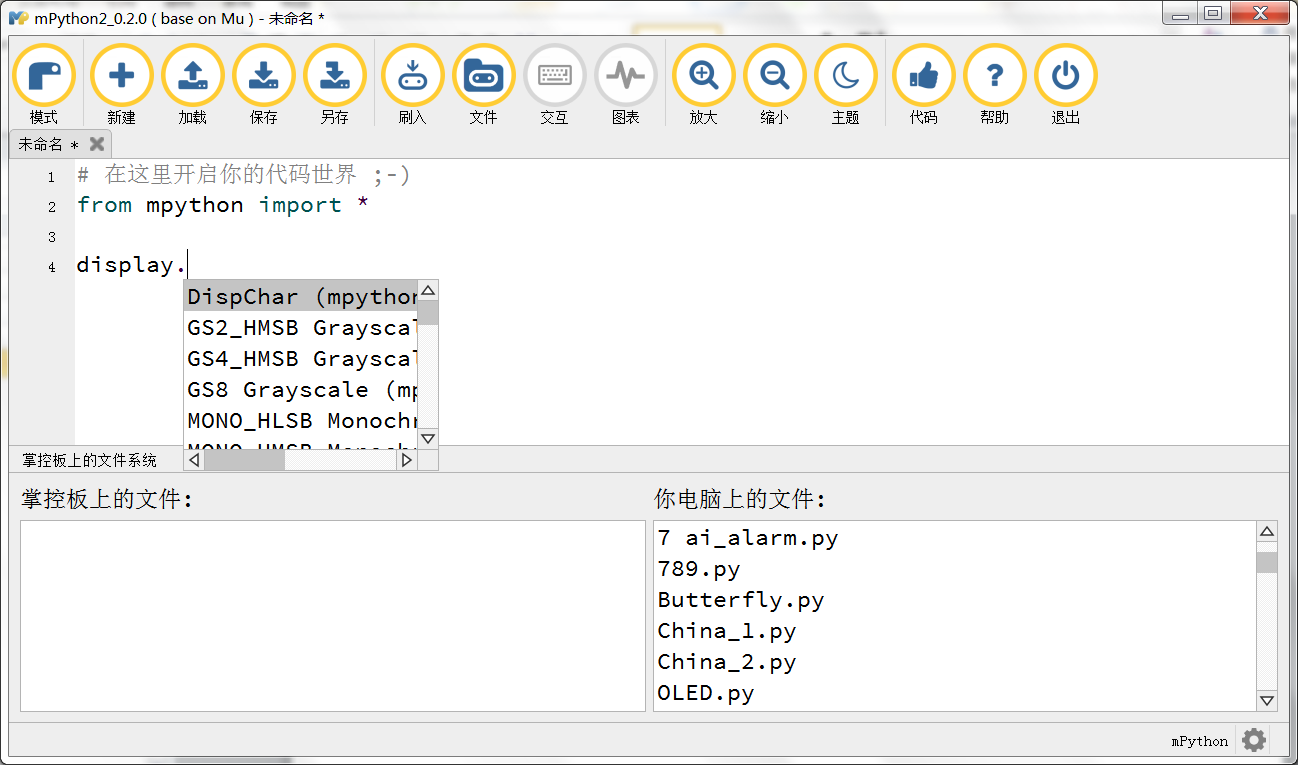
Task: Select MONO_HLSB autocomplete entry
Action: tap(302, 421)
